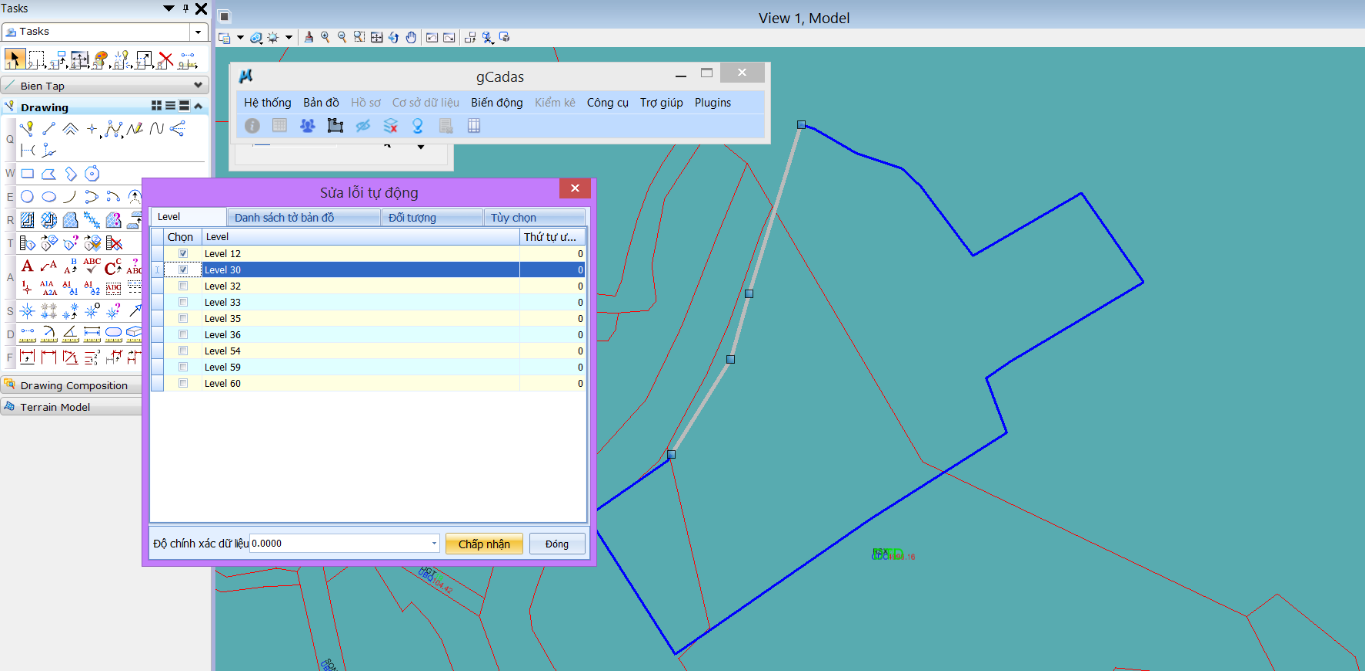Enable the Level 60 checkbox
The image size is (1365, 671).
click(182, 384)
